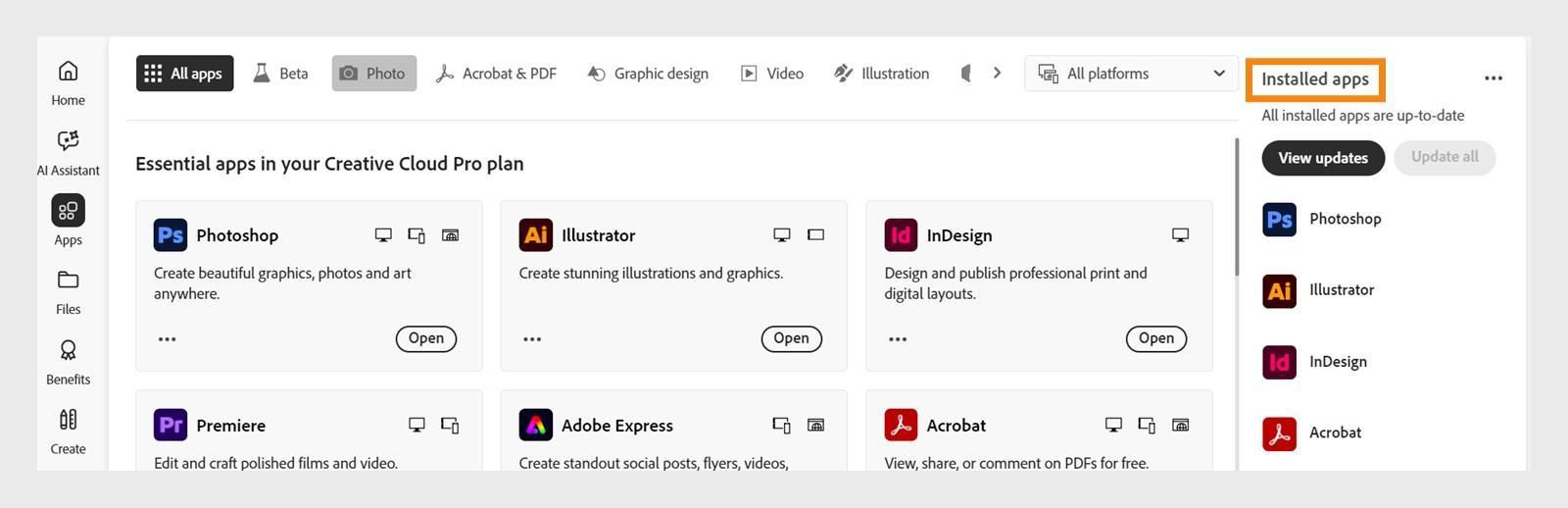Viewport: 1568px width, 508px height.
Task: Open more options on Illustrator card
Action: (532, 339)
